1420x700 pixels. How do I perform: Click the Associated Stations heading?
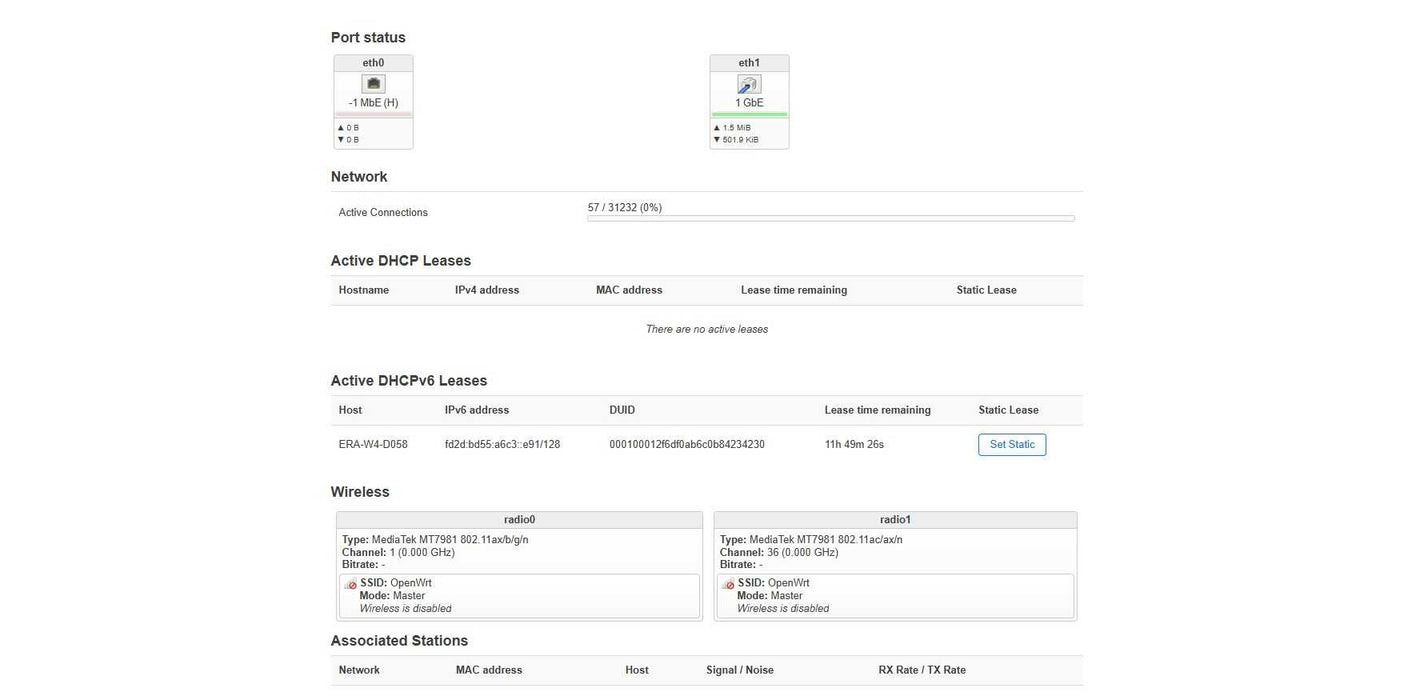399,641
